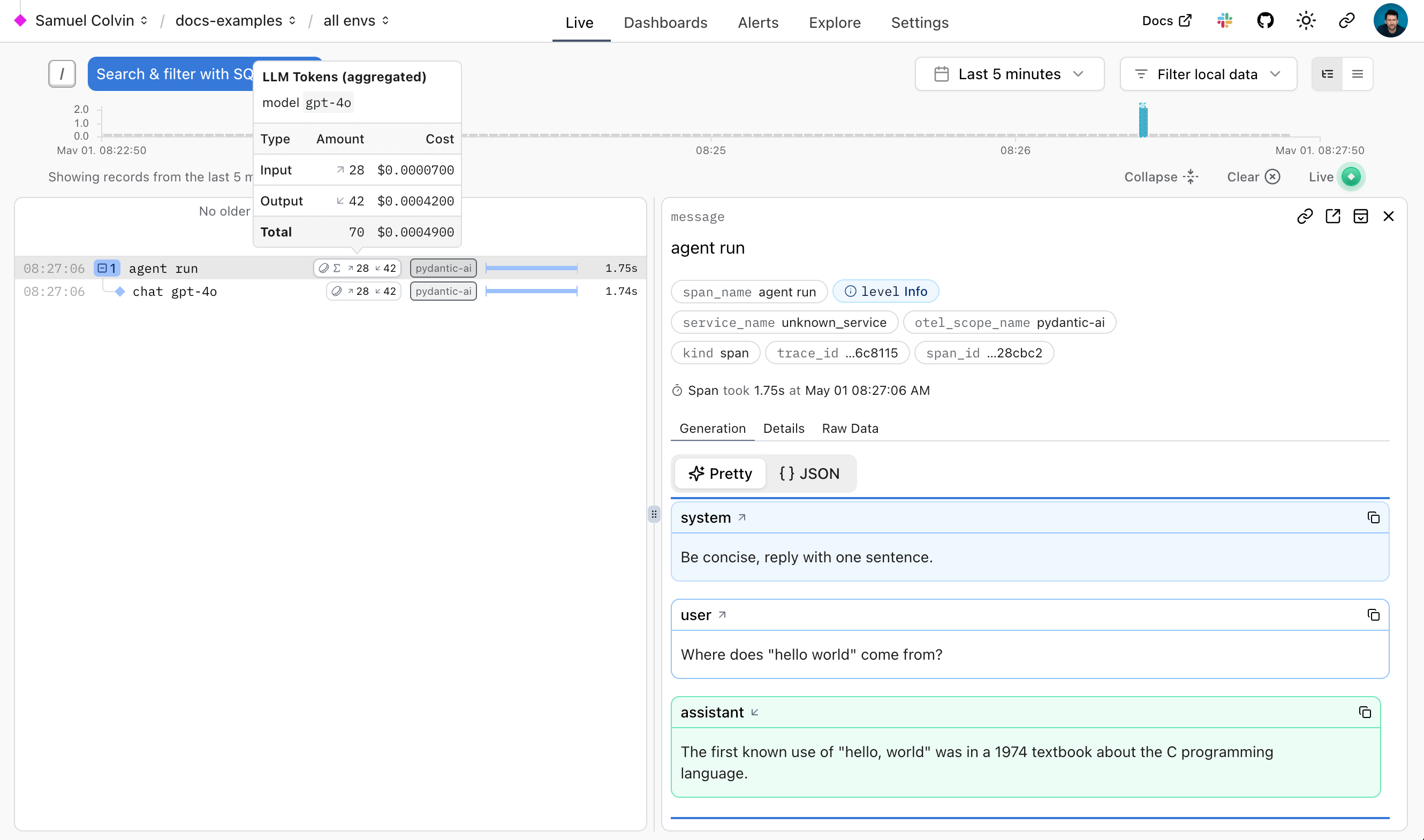1424x840 pixels.
Task: Click the Clear records button
Action: coord(1253,177)
